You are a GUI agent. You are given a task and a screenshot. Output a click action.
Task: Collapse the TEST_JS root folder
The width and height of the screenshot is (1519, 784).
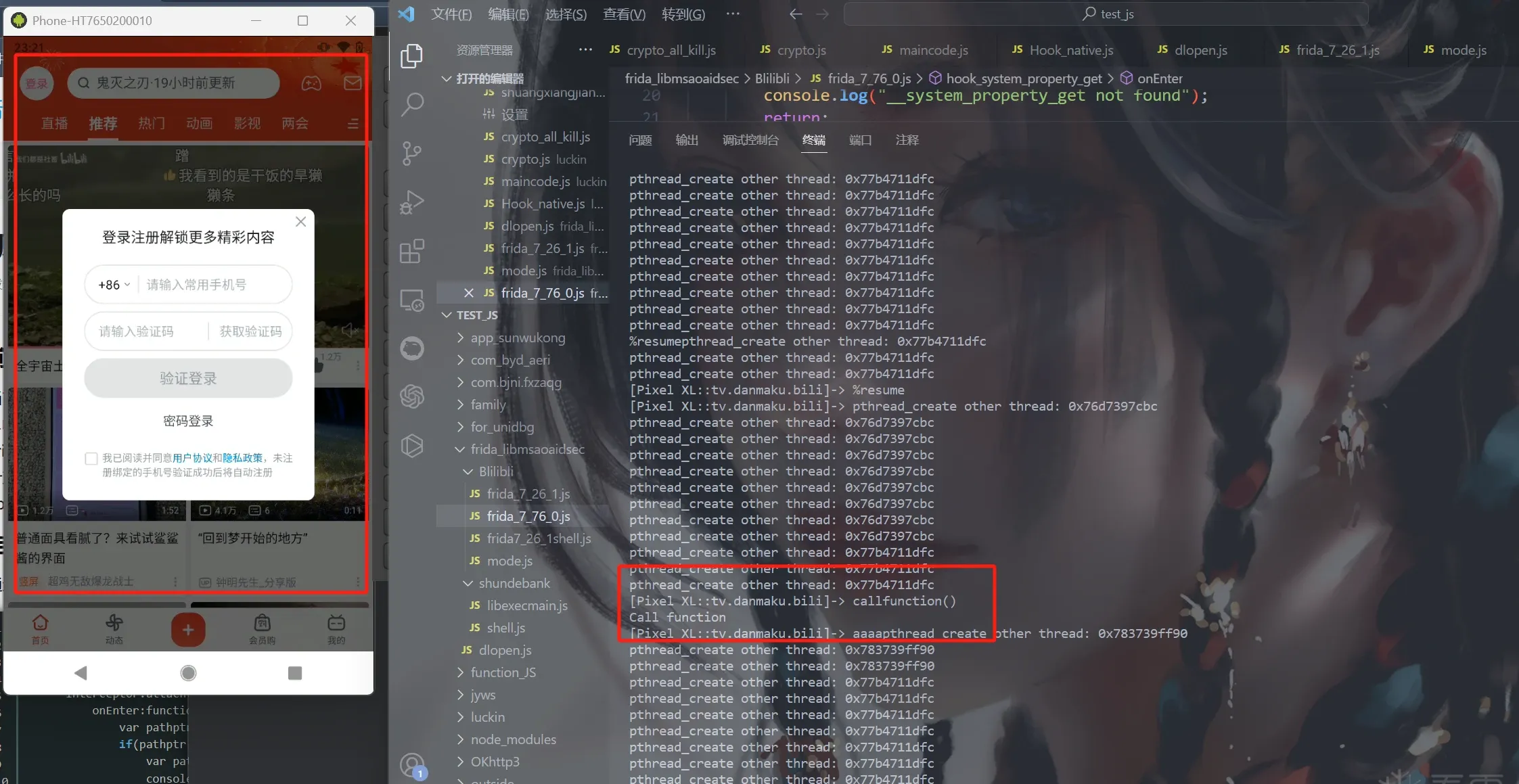point(447,315)
